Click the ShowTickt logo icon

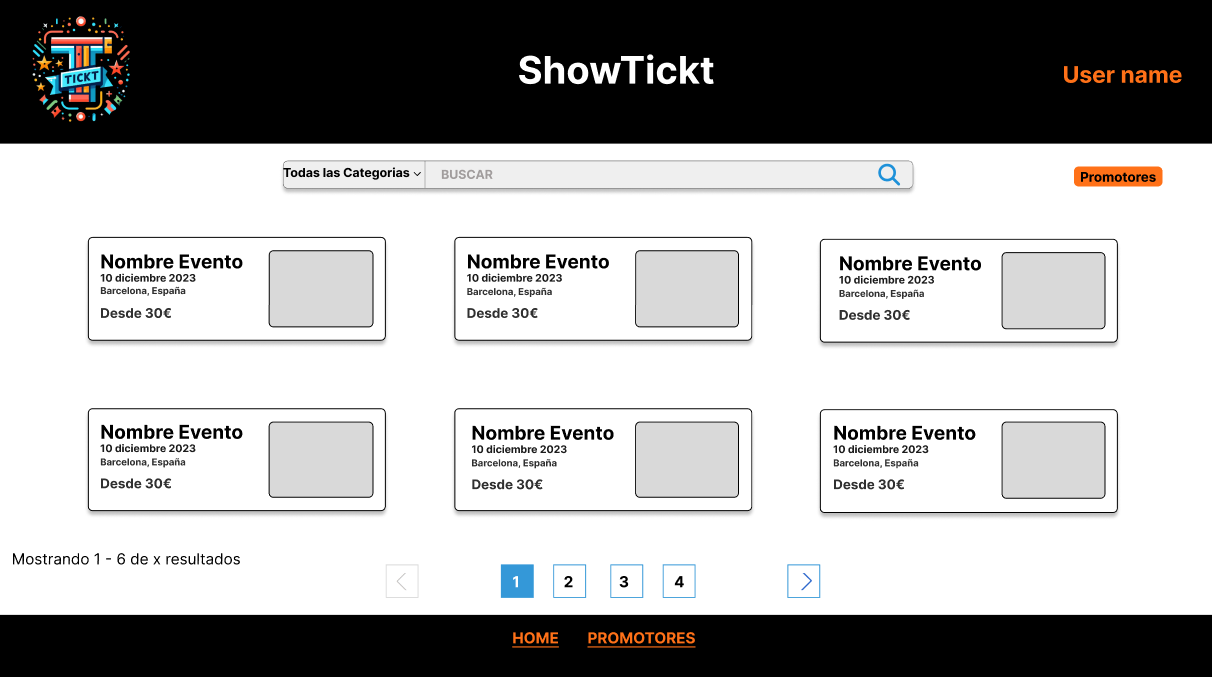tap(81, 69)
